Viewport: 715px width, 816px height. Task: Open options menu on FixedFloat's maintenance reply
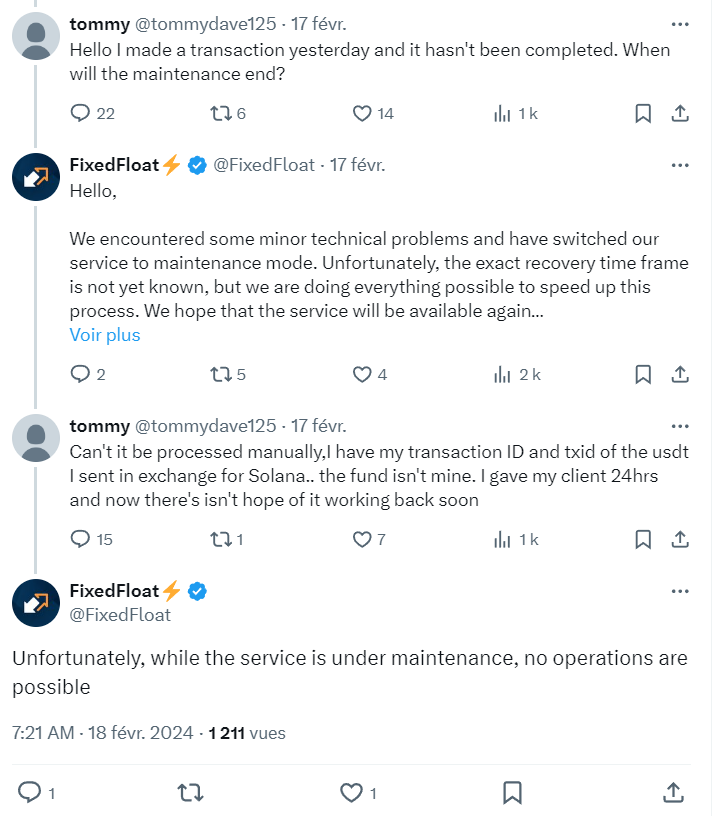[680, 164]
